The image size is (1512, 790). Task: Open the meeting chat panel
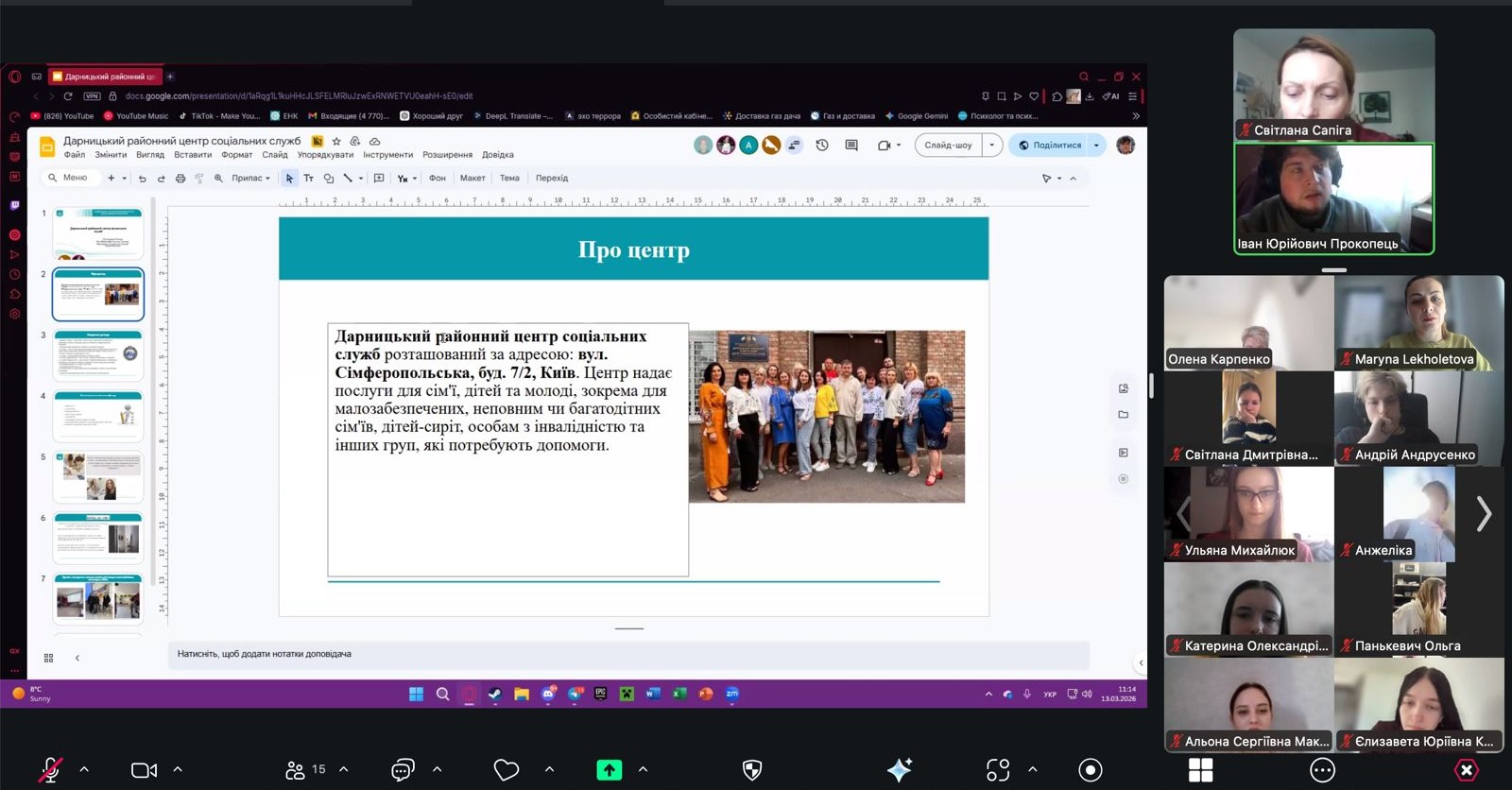pos(403,770)
